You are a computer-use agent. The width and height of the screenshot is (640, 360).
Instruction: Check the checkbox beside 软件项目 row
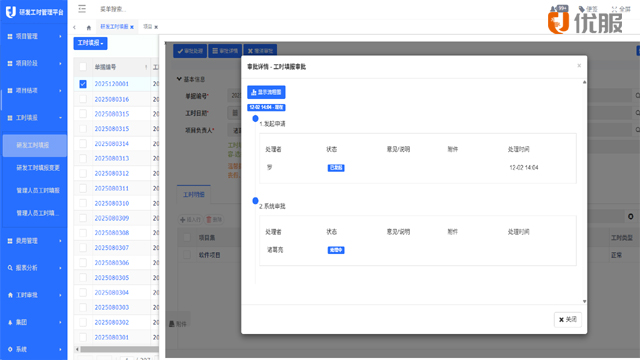point(187,255)
